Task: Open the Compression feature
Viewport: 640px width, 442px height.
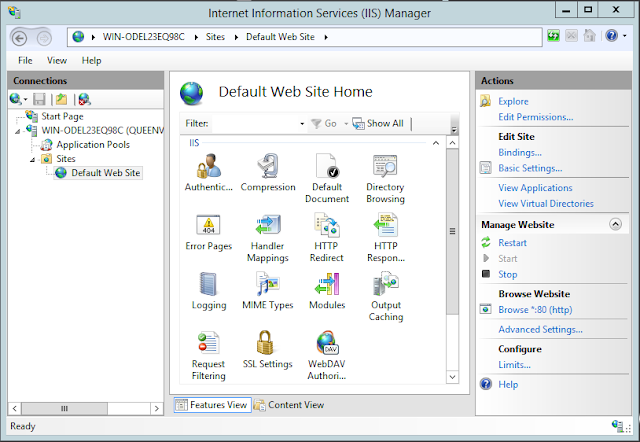Action: [x=268, y=172]
